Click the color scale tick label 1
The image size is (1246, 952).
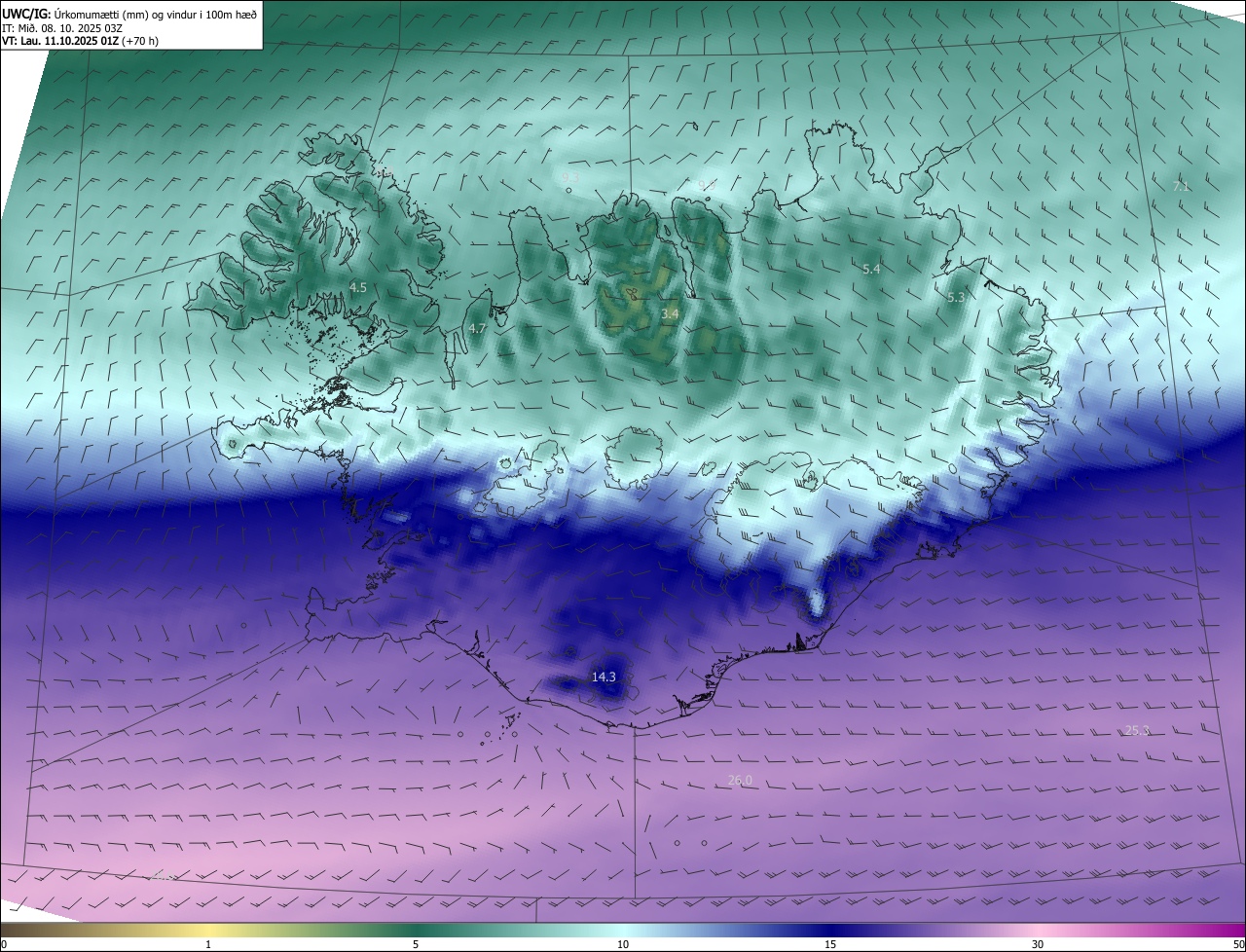point(208,944)
